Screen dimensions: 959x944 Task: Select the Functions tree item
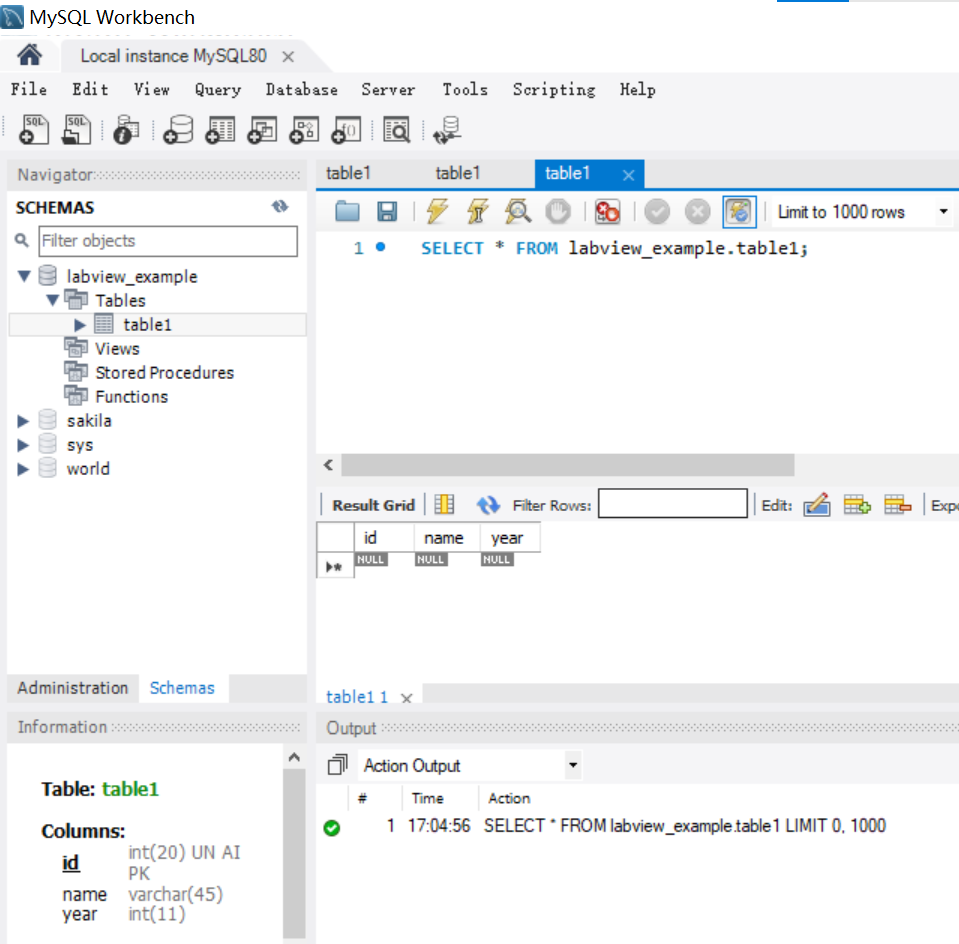(x=131, y=396)
